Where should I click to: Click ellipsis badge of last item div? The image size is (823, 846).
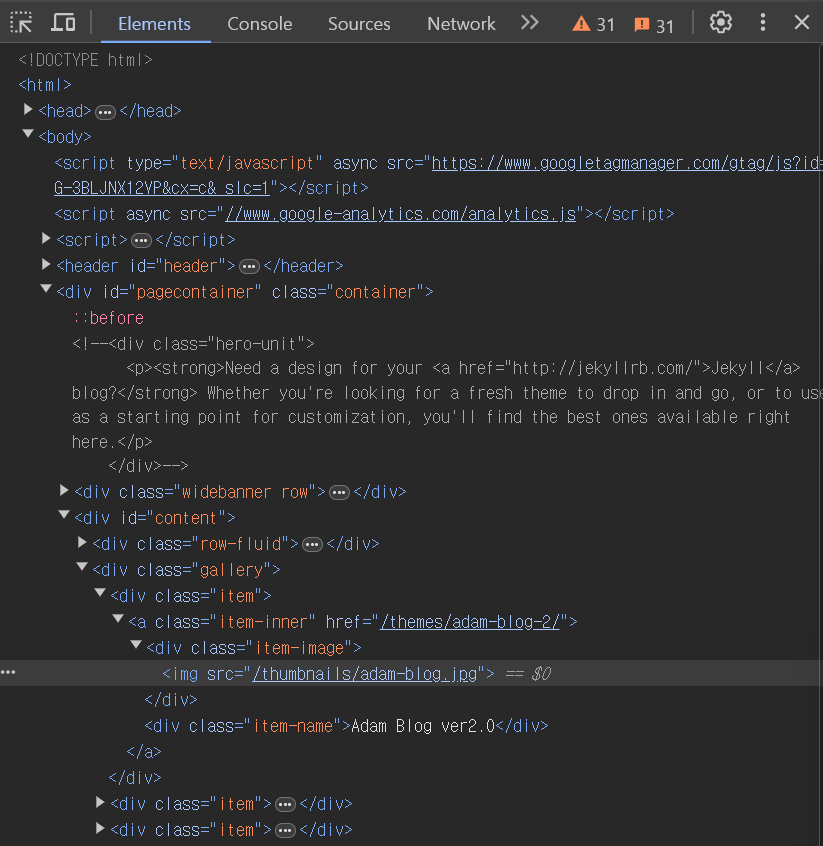tap(285, 831)
